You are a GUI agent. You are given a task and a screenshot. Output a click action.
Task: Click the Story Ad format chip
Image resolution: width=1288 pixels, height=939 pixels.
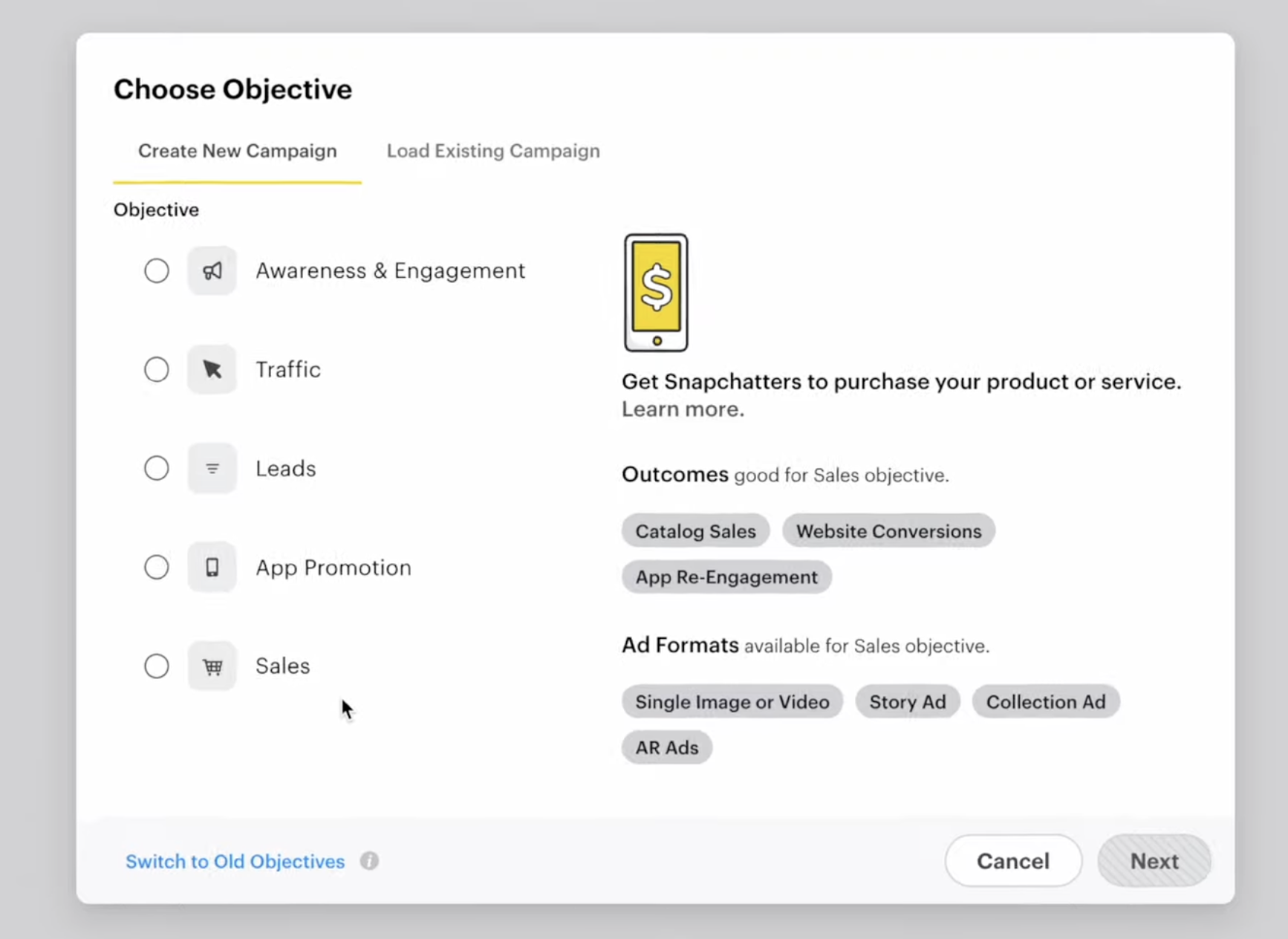point(908,702)
